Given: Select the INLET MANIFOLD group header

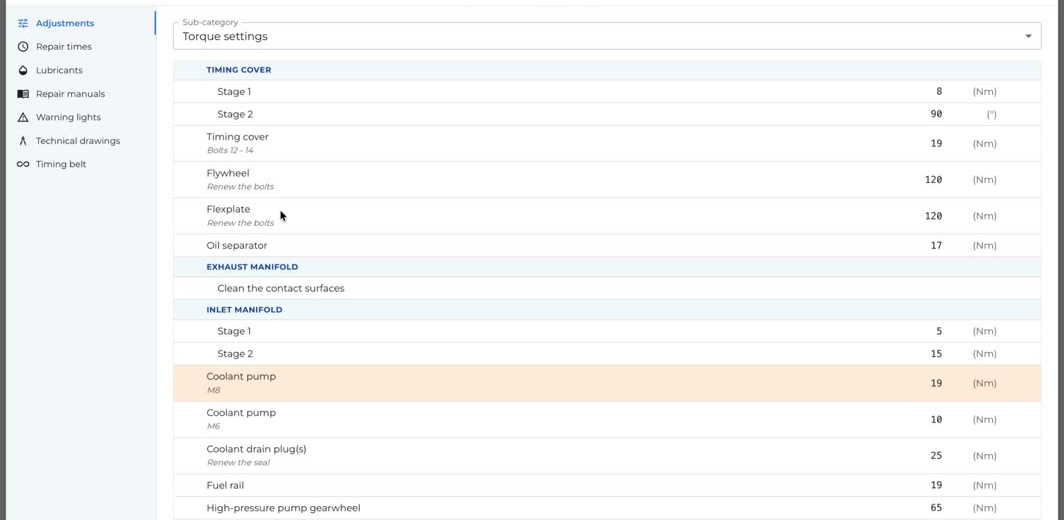Looking at the screenshot, I should [x=607, y=310].
